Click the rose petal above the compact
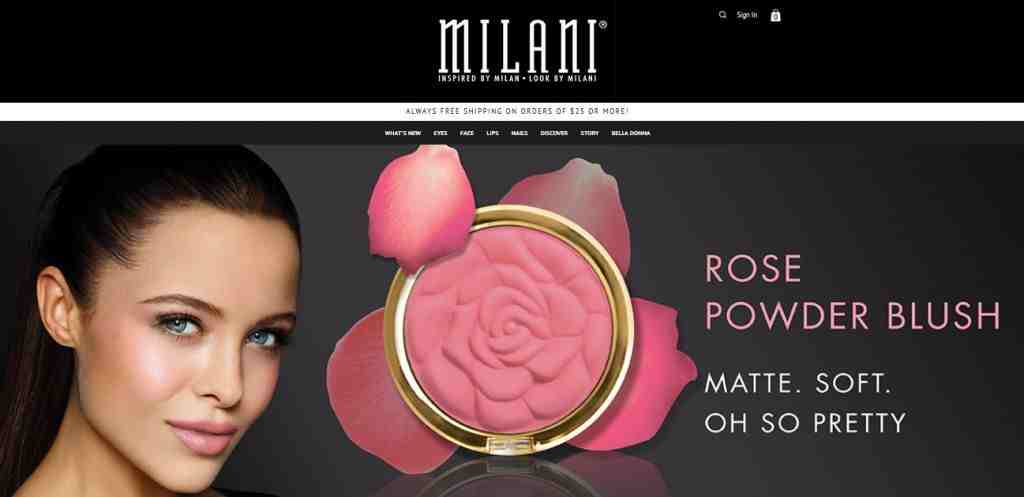This screenshot has width=1024, height=497. 421,206
